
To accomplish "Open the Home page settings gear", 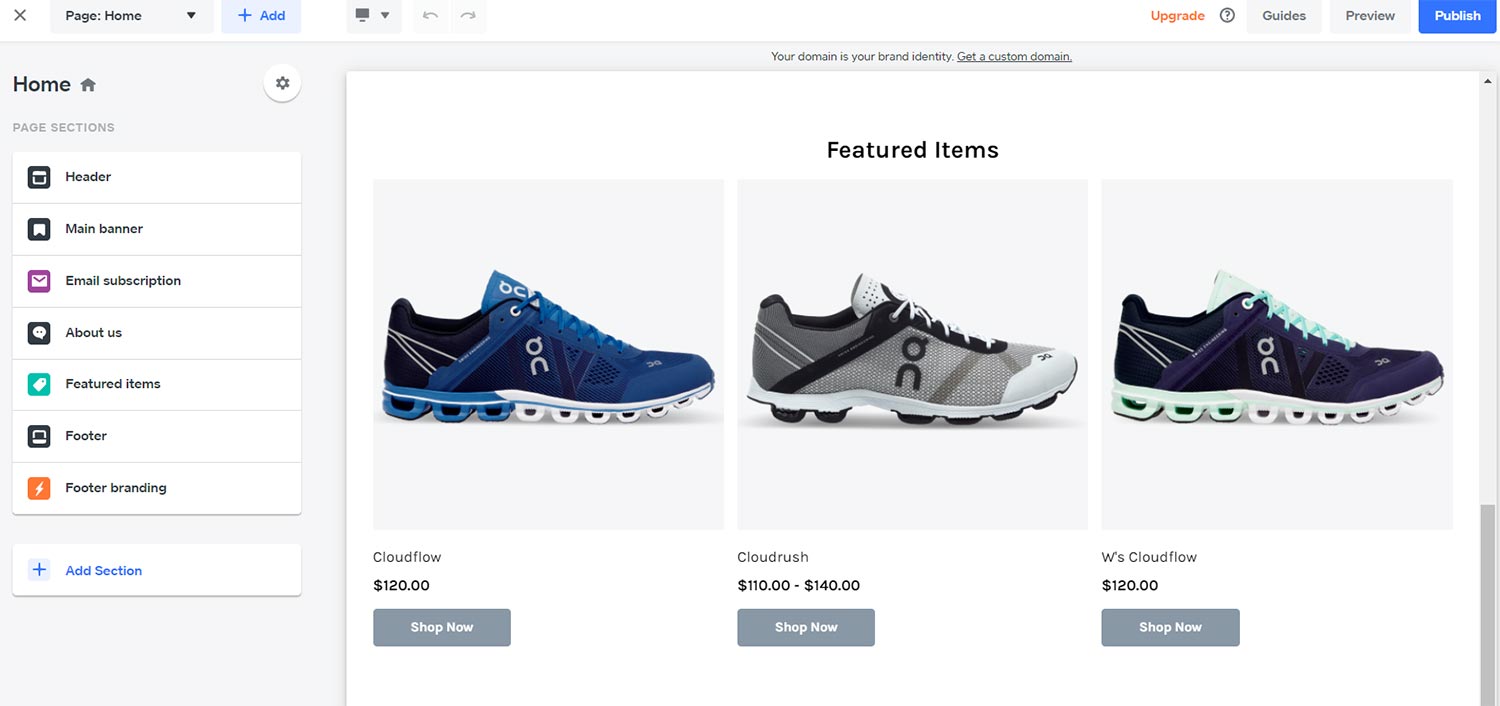I will (x=282, y=83).
